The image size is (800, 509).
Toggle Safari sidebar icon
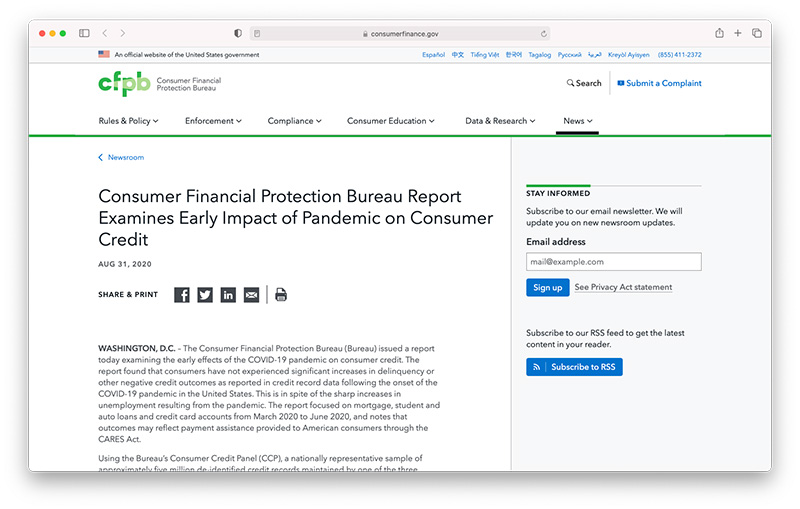[x=84, y=33]
